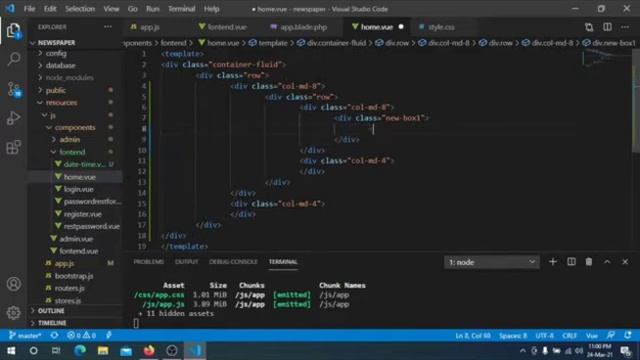
Task: Open Run and Debug view
Action: [x=13, y=118]
